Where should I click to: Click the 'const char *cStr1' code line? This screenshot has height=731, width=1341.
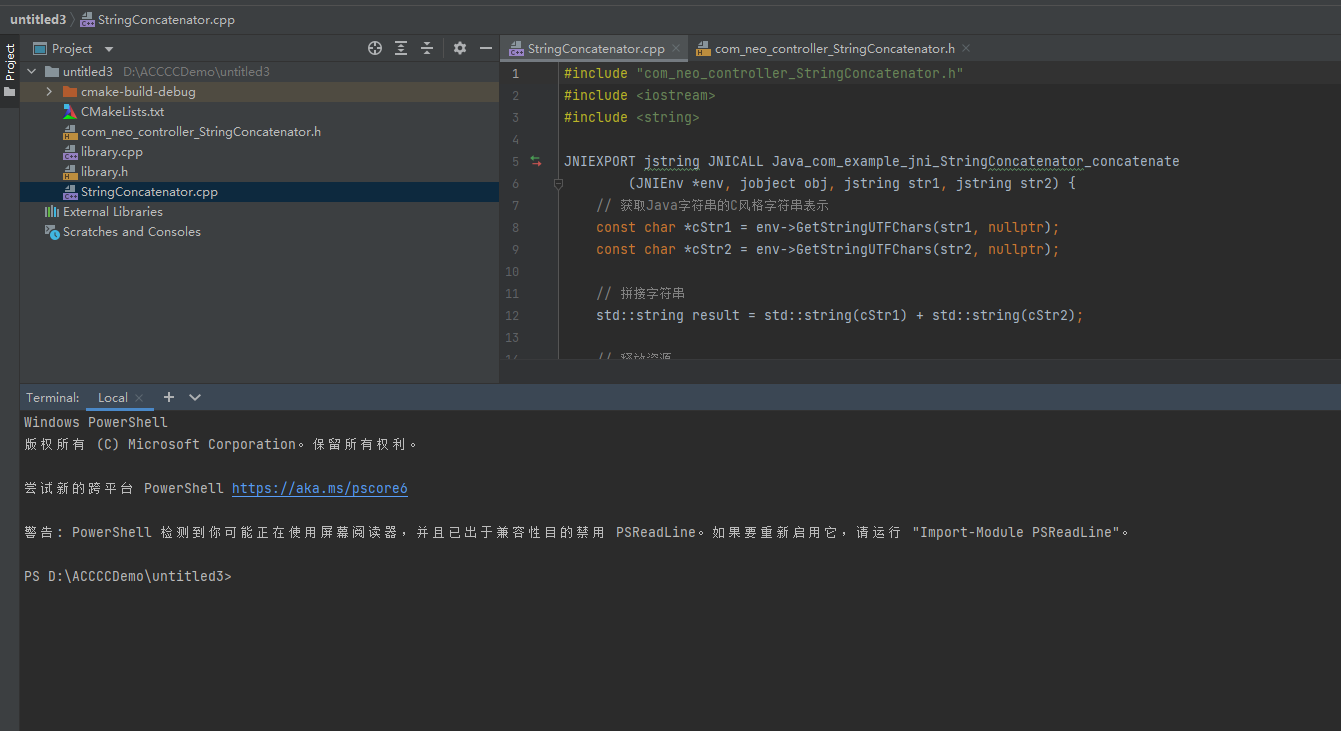coord(828,228)
